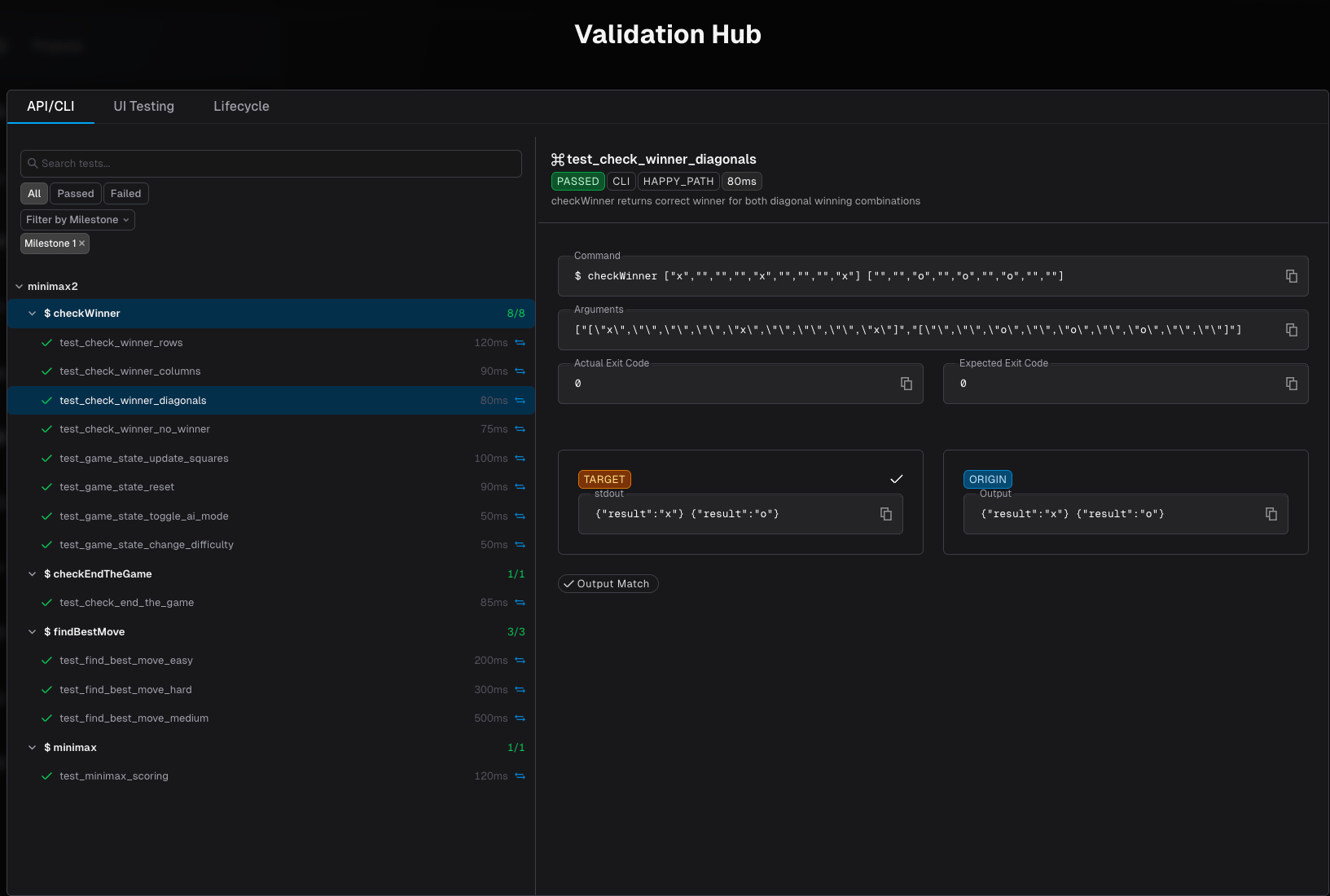Click the Search tests input field
This screenshot has width=1330, height=896.
tap(271, 164)
